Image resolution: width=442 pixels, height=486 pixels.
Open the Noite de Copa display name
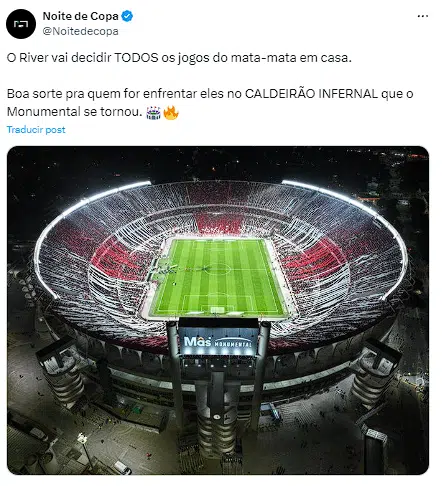tap(80, 16)
